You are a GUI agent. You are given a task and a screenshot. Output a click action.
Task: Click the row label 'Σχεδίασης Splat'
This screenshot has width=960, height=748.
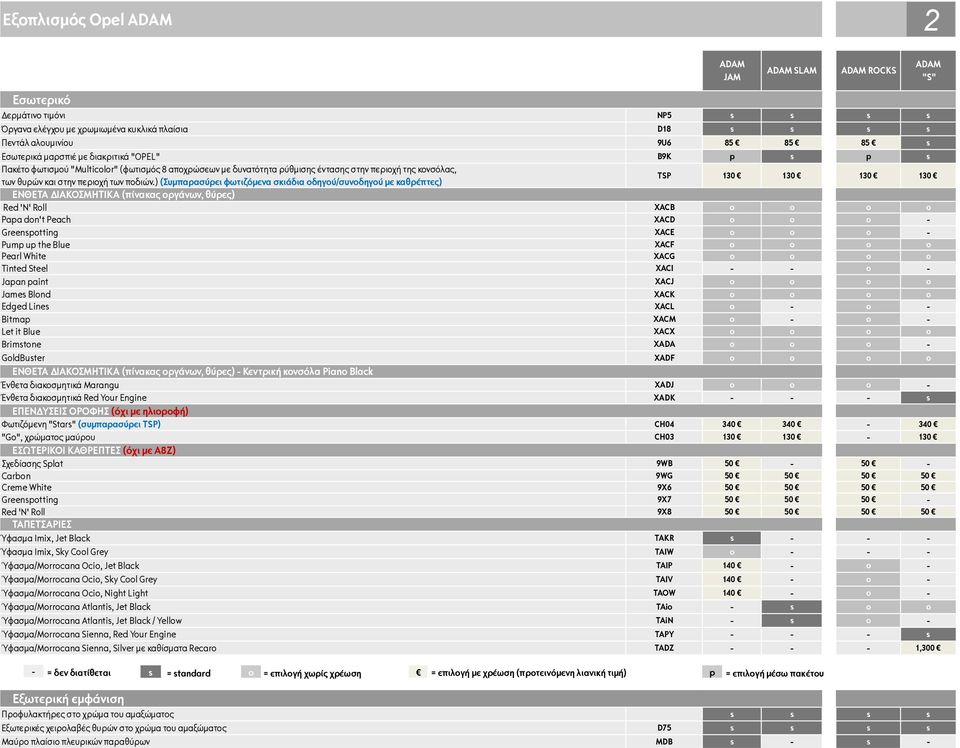[x=32, y=464]
